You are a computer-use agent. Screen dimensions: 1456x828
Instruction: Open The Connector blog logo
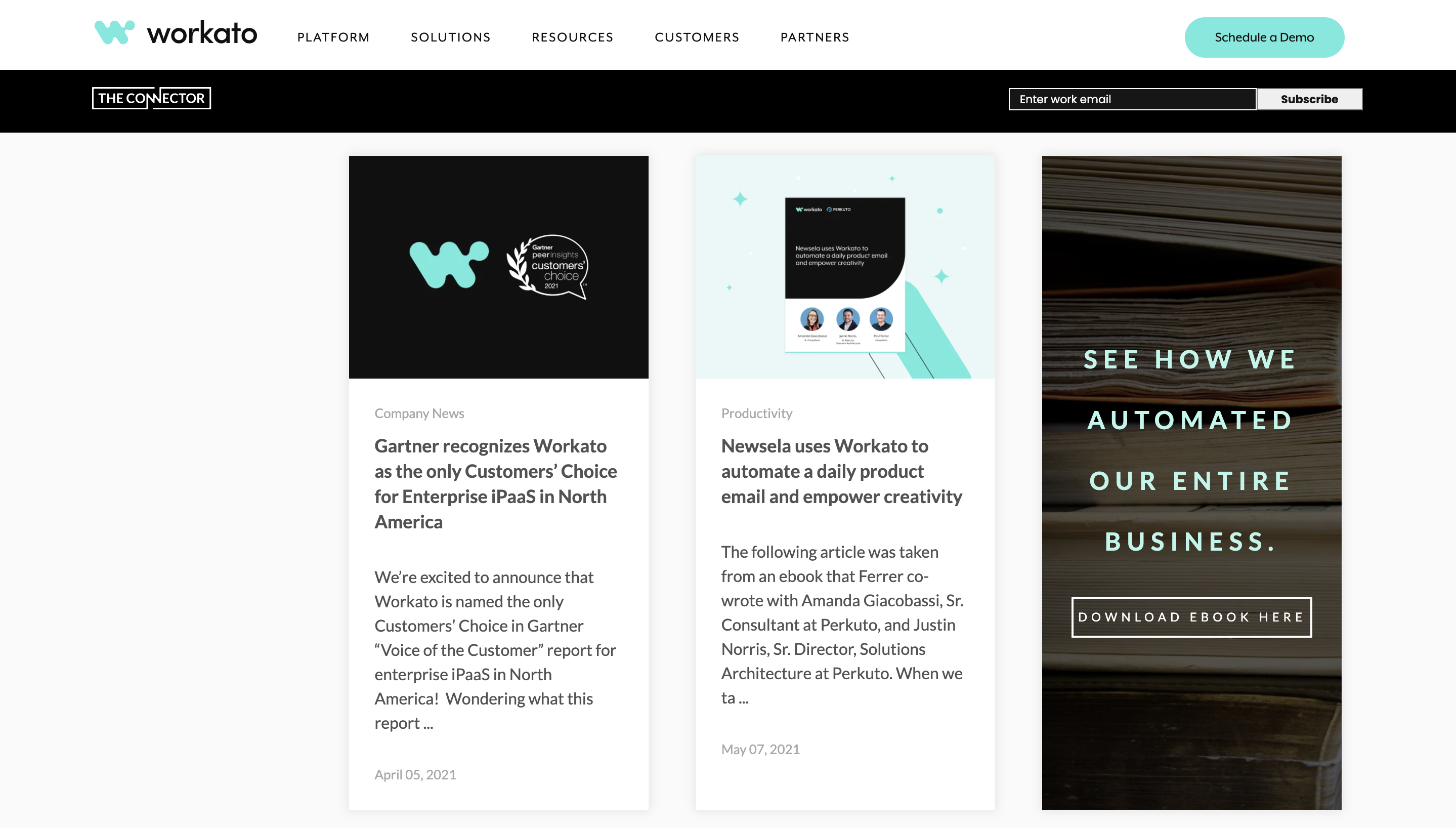tap(152, 98)
